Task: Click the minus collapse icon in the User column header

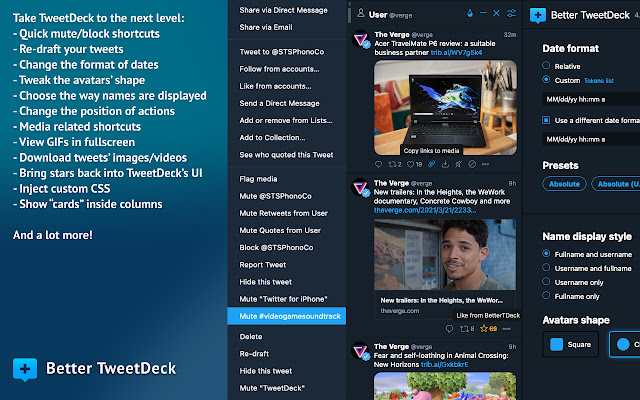Action: tap(483, 13)
